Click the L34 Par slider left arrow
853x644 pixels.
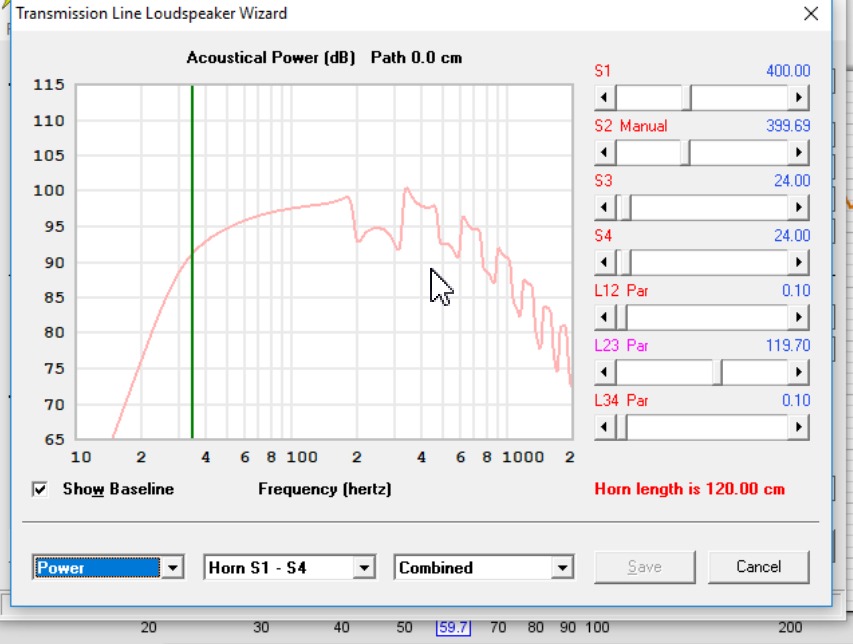[604, 427]
